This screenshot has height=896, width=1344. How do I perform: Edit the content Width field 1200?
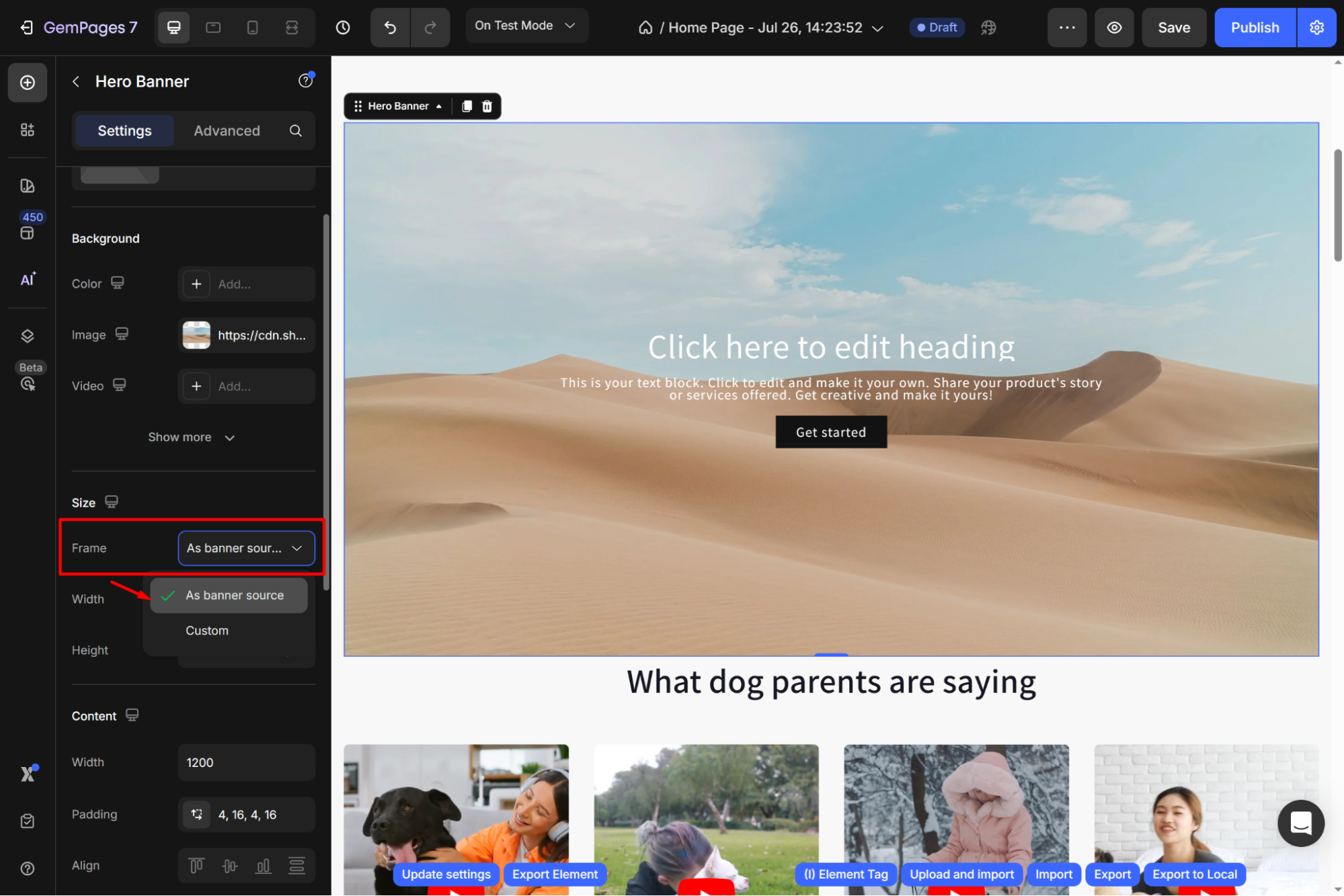[246, 762]
